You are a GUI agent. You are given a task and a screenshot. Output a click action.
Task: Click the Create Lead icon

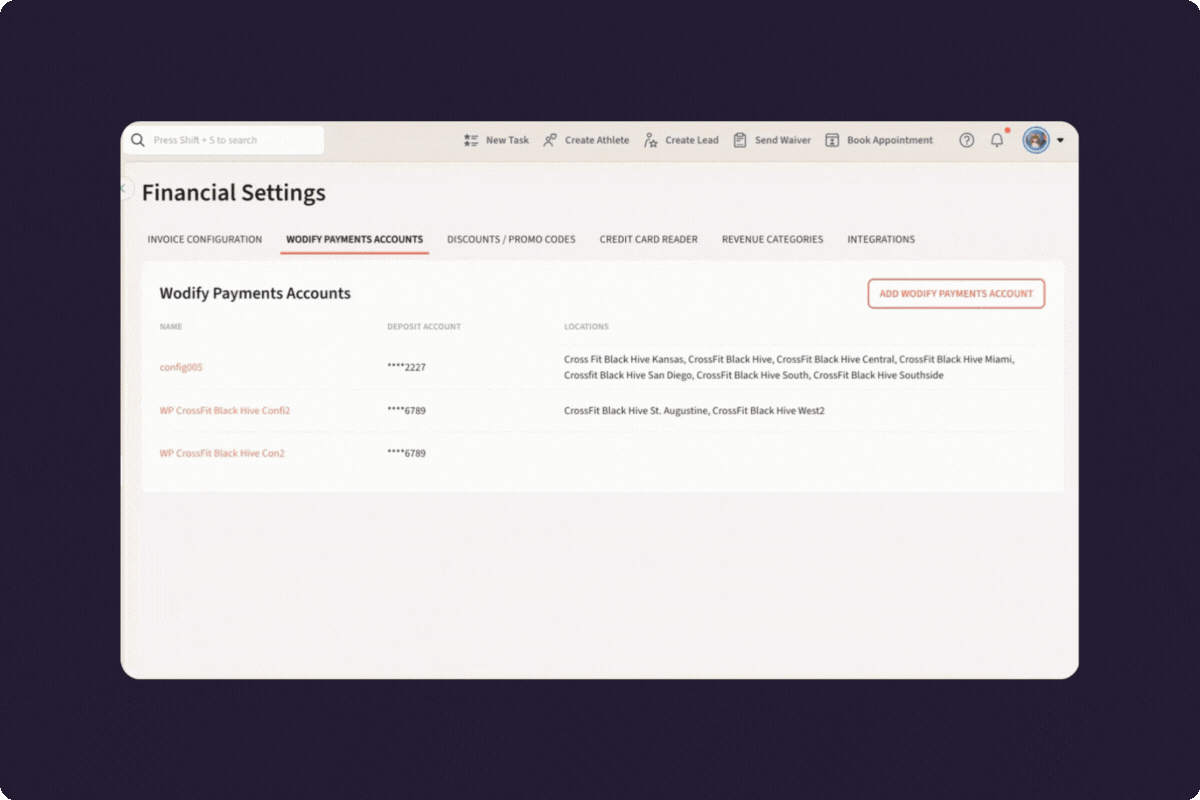click(x=651, y=140)
